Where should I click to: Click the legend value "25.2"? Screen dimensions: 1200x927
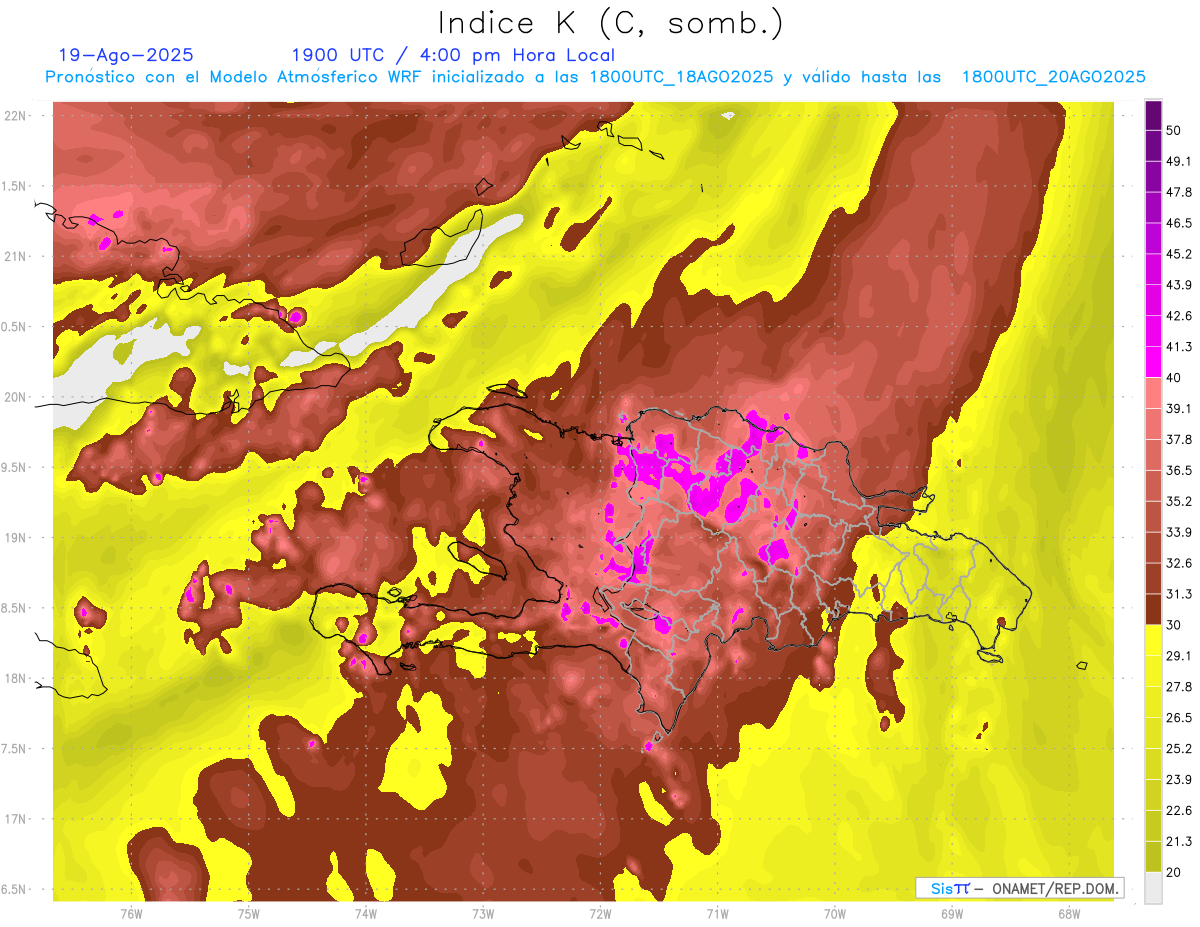(x=1179, y=749)
